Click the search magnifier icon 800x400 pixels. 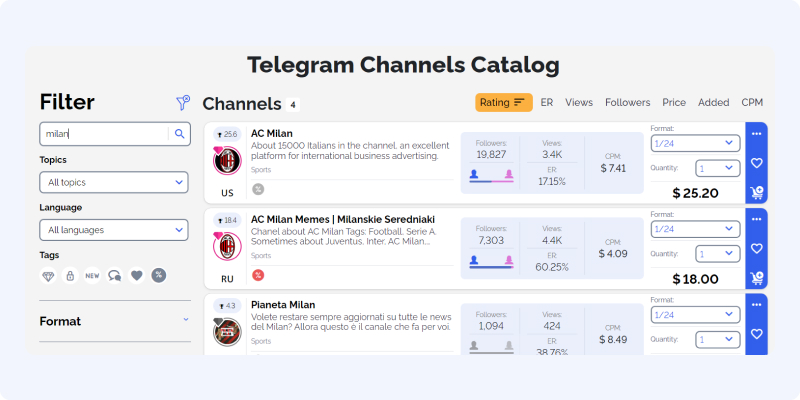[179, 134]
